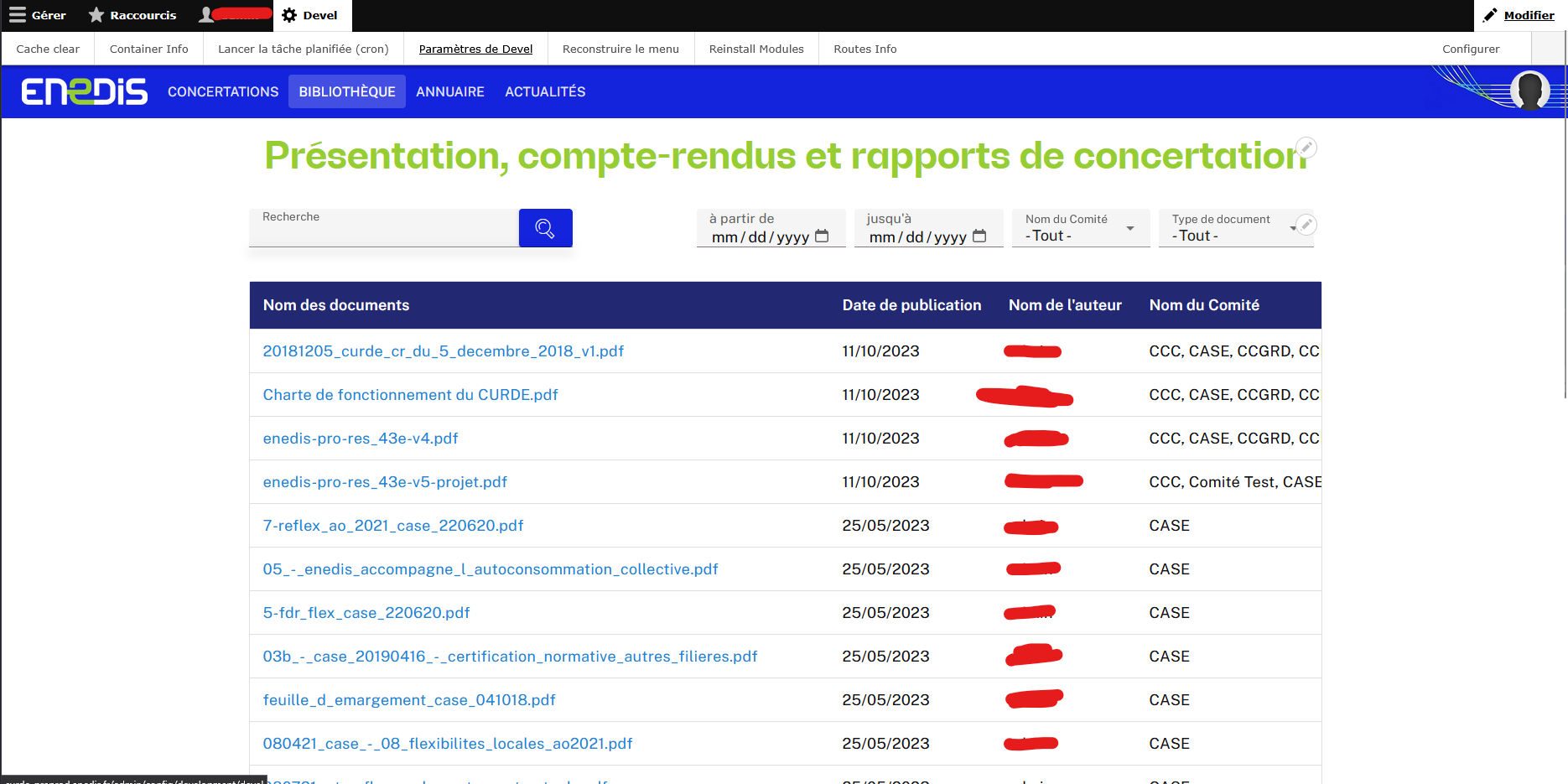Open the user account silhouette menu
1568x784 pixels.
[x=234, y=15]
